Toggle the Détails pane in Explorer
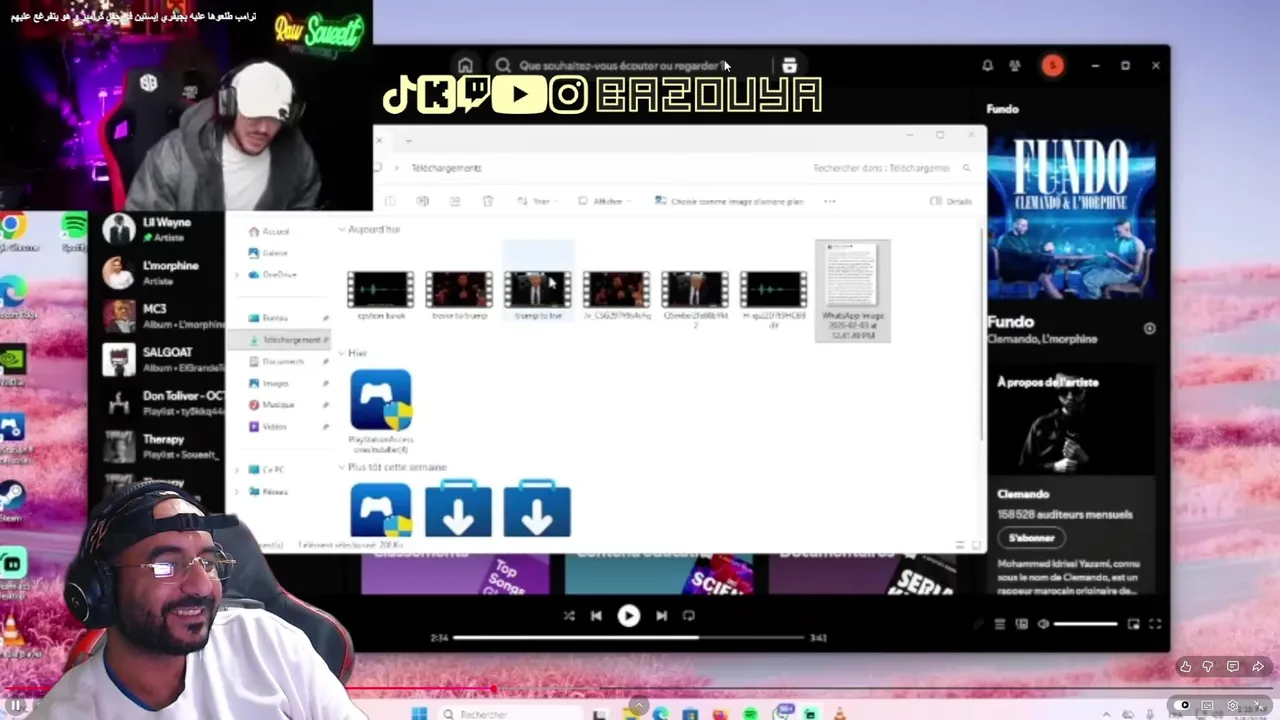 [951, 201]
